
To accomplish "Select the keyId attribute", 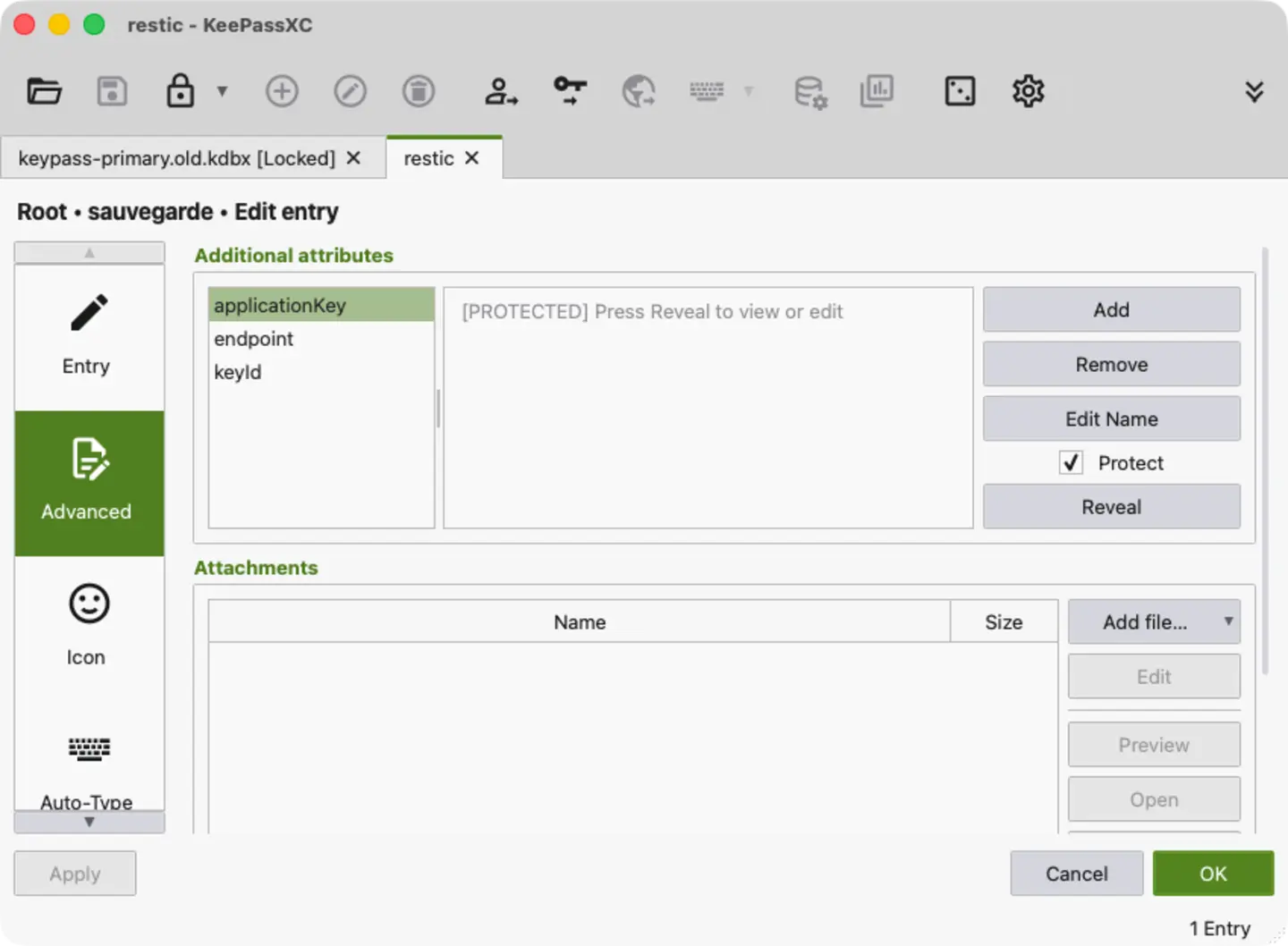I will pos(321,372).
